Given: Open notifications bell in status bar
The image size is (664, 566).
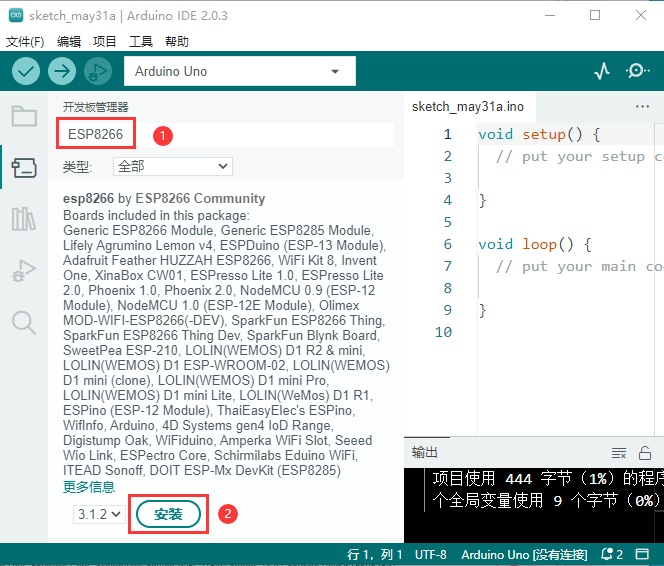Looking at the screenshot, I should (x=612, y=554).
